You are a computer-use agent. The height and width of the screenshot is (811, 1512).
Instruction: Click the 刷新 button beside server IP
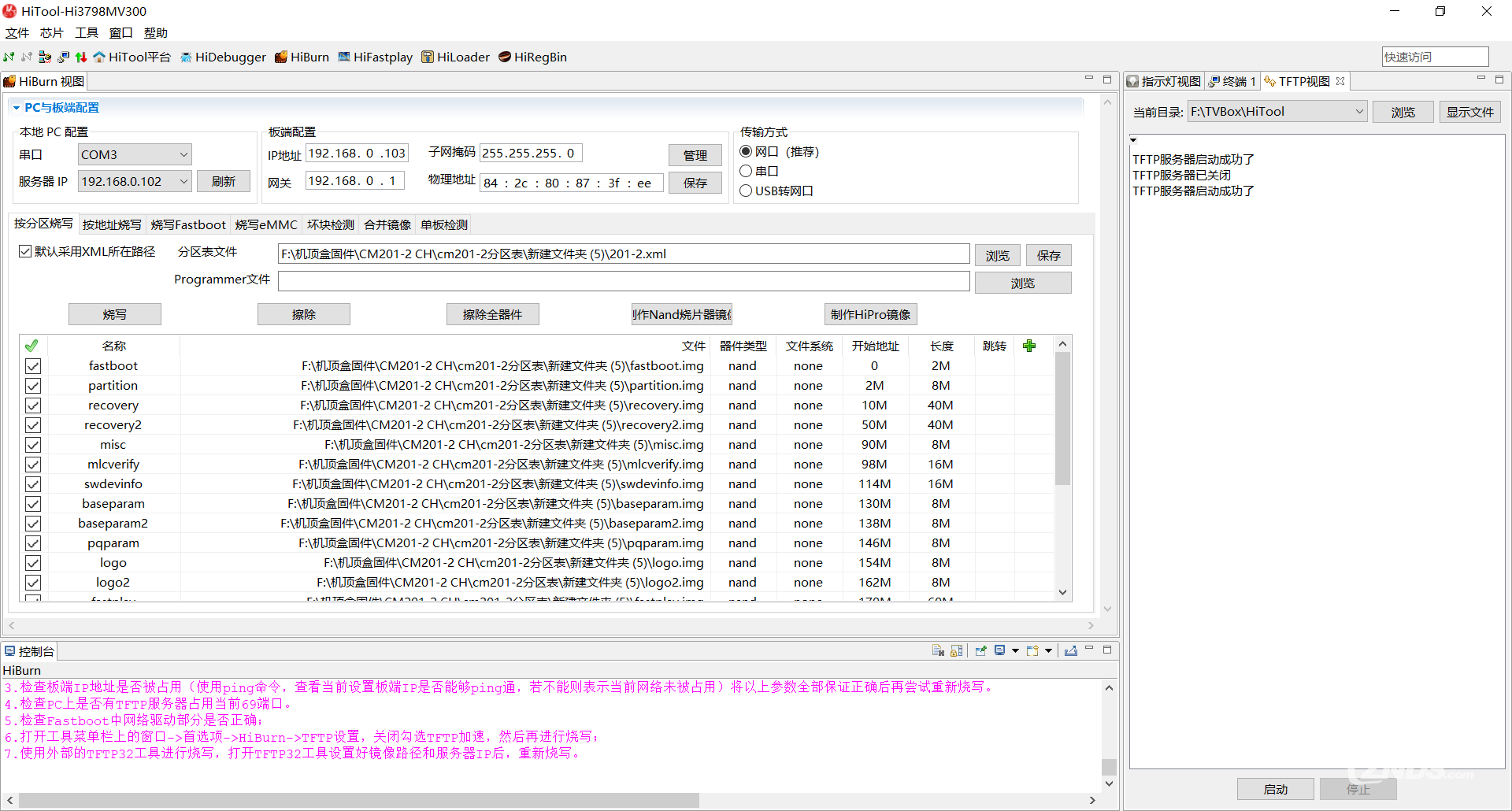224,181
